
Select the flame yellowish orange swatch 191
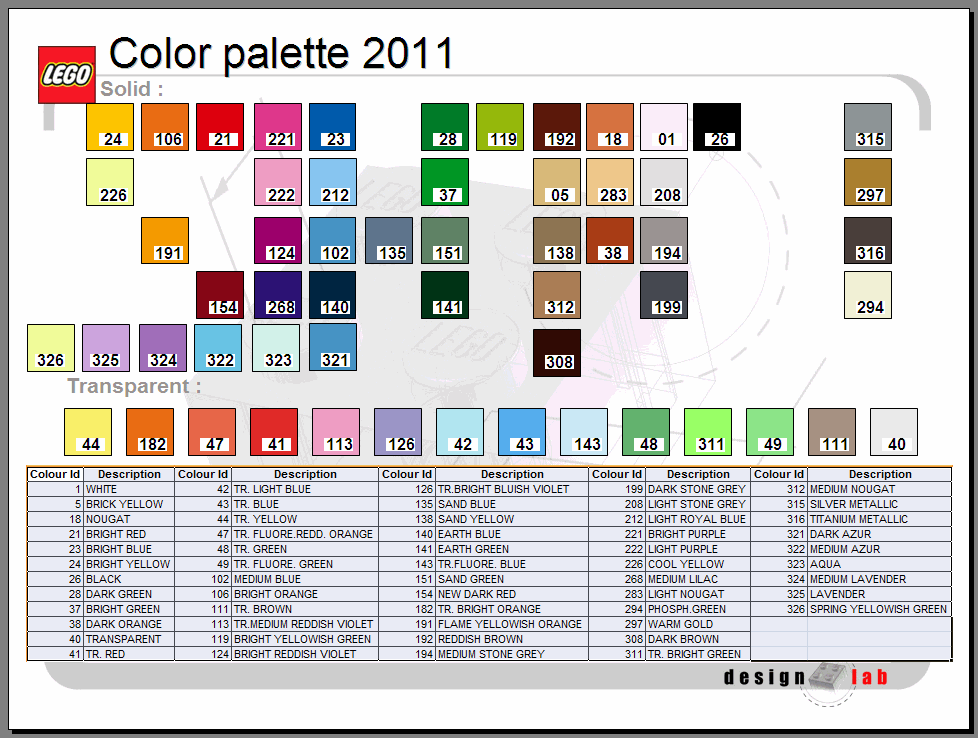coord(165,240)
